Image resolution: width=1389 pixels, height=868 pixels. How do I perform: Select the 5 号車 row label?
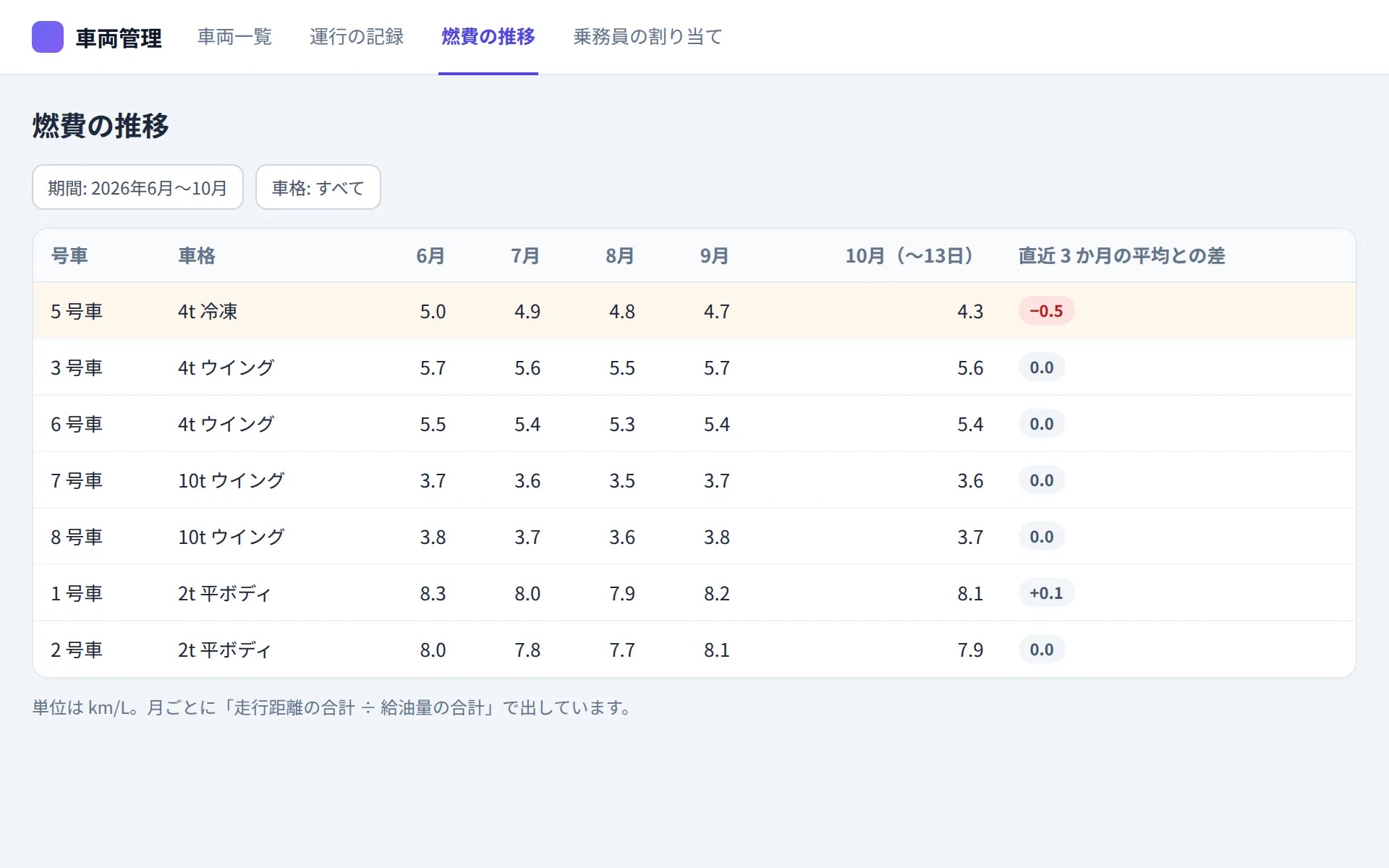pyautogui.click(x=77, y=311)
